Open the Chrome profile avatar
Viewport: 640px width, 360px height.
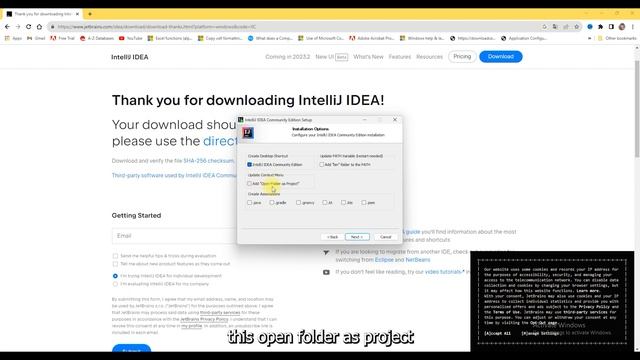(x=622, y=27)
